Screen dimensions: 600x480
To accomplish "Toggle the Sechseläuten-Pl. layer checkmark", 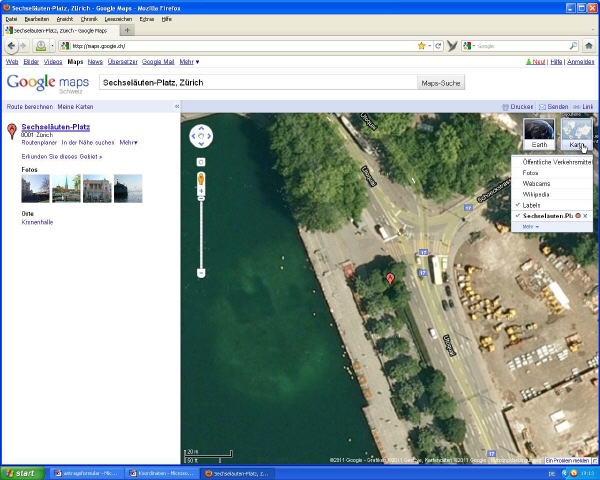I will pos(518,216).
